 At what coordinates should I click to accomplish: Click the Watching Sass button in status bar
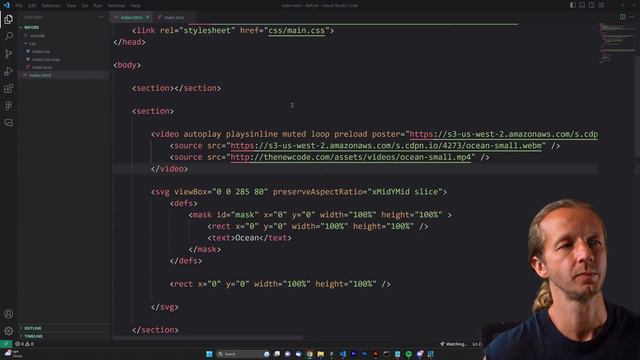click(453, 344)
